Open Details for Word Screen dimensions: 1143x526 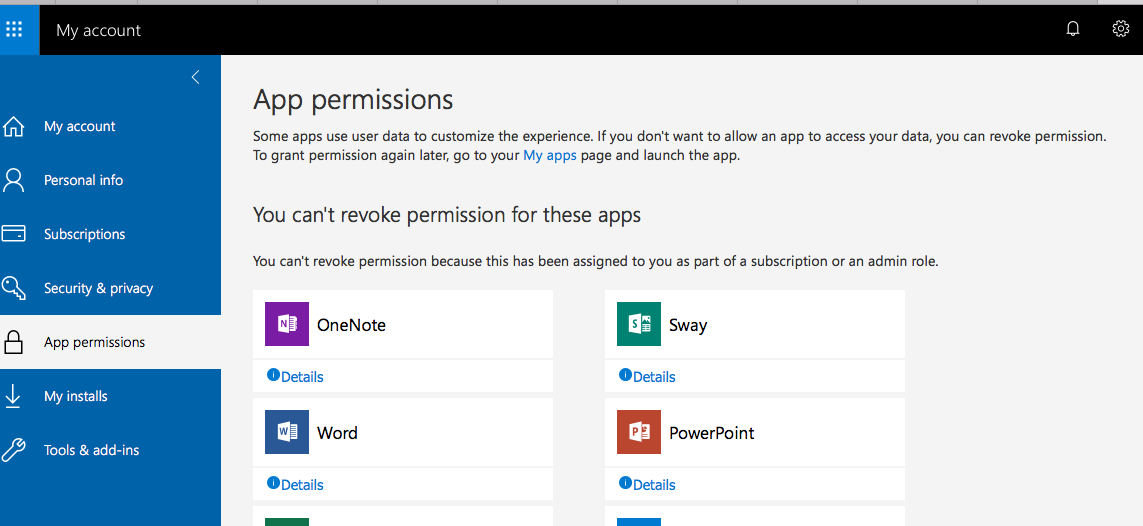pos(302,484)
